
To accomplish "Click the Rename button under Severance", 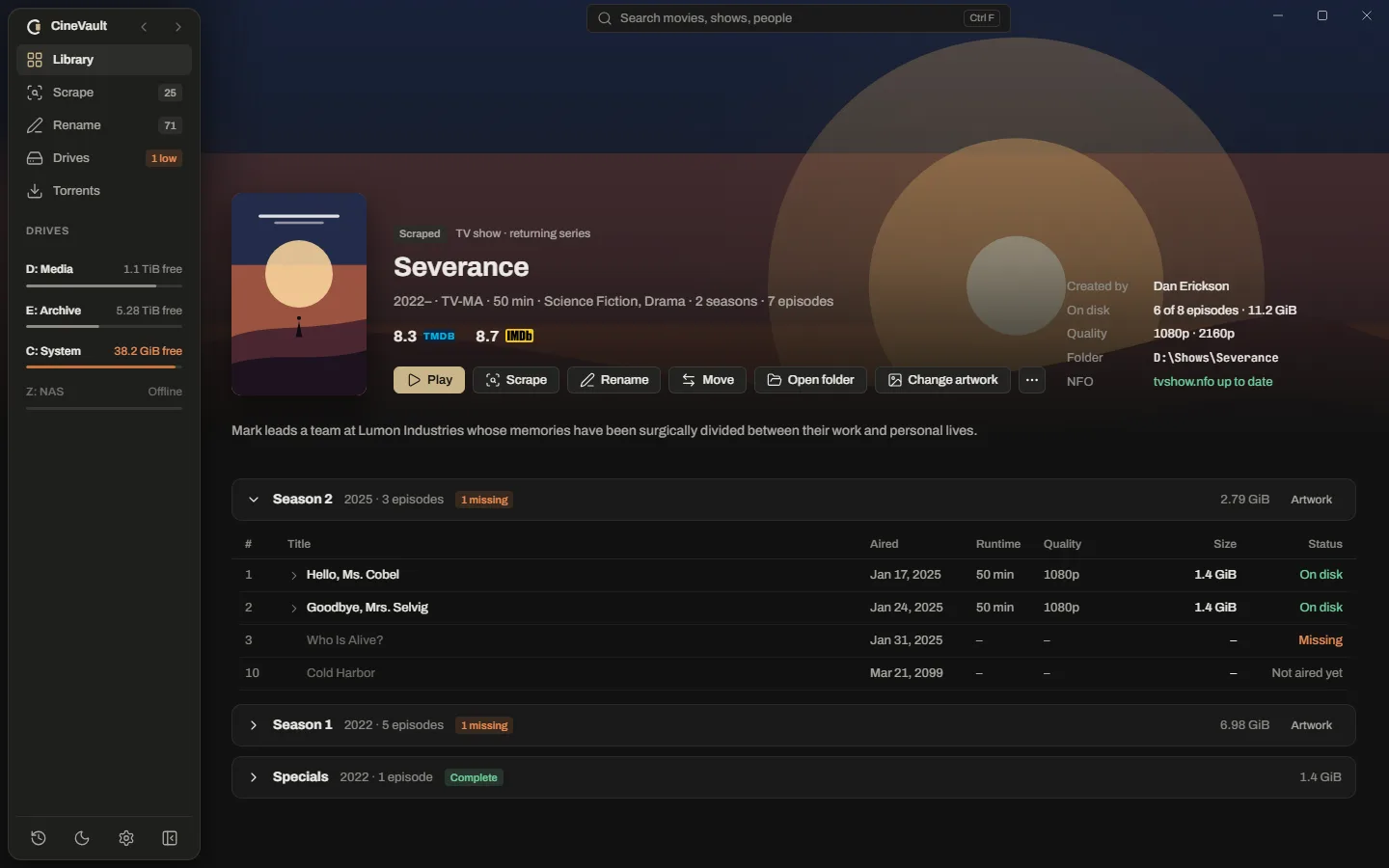I will click(614, 380).
